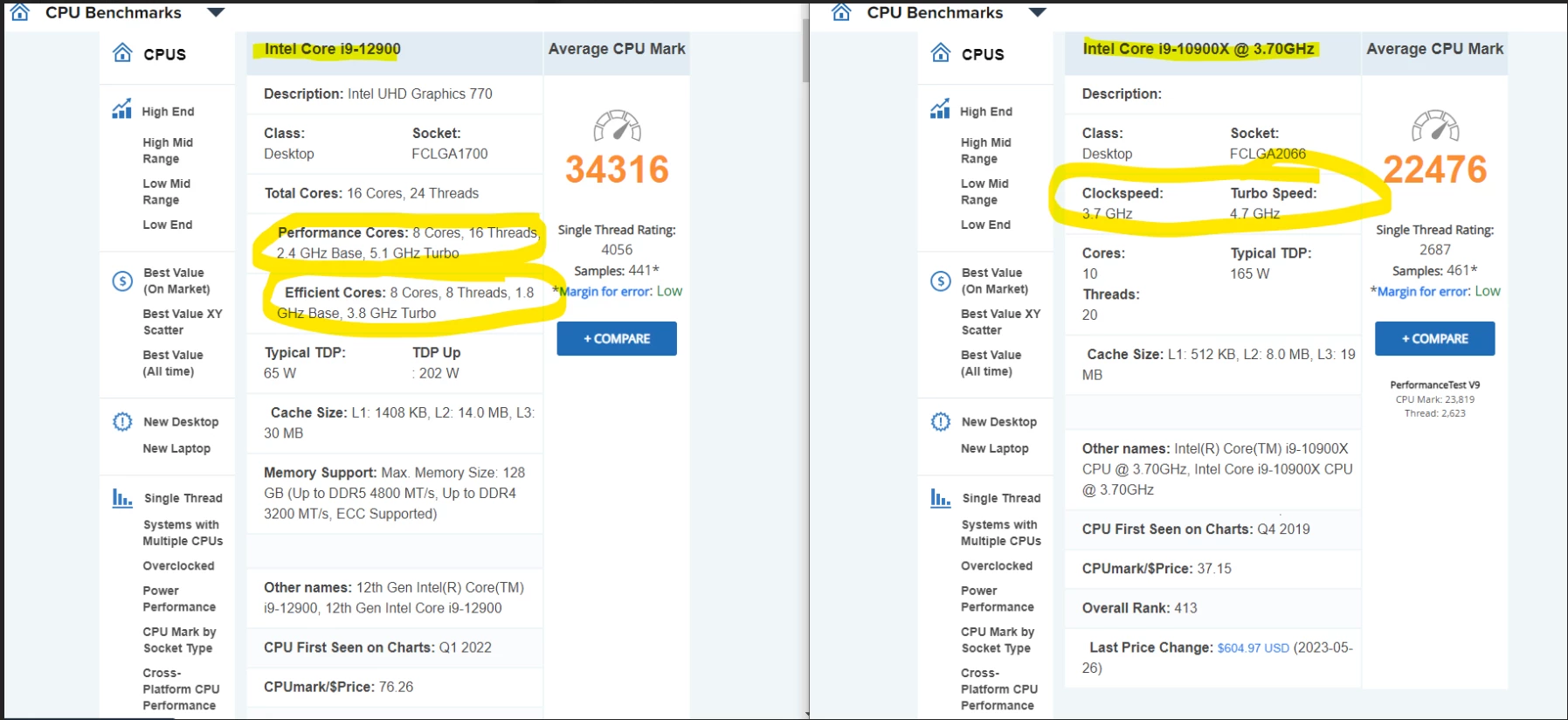Image resolution: width=1568 pixels, height=720 pixels.
Task: Open Low End in right sidebar
Action: pos(985,225)
